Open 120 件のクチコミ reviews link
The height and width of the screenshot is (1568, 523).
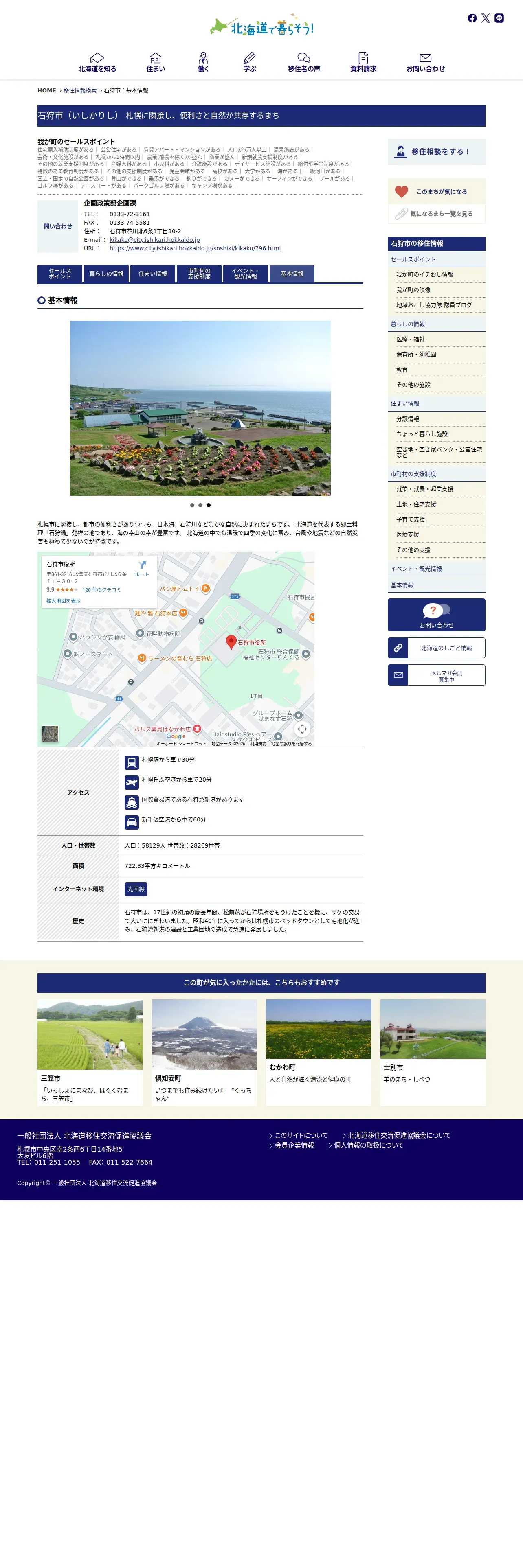[x=102, y=590]
